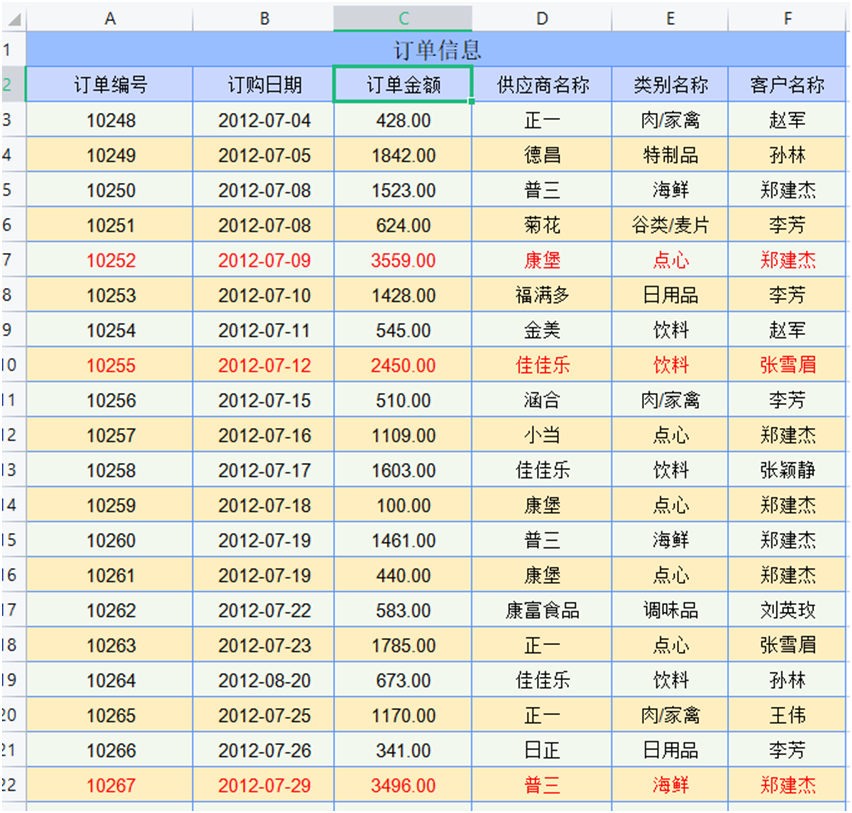Select the 订单编号 header cell

coord(110,85)
